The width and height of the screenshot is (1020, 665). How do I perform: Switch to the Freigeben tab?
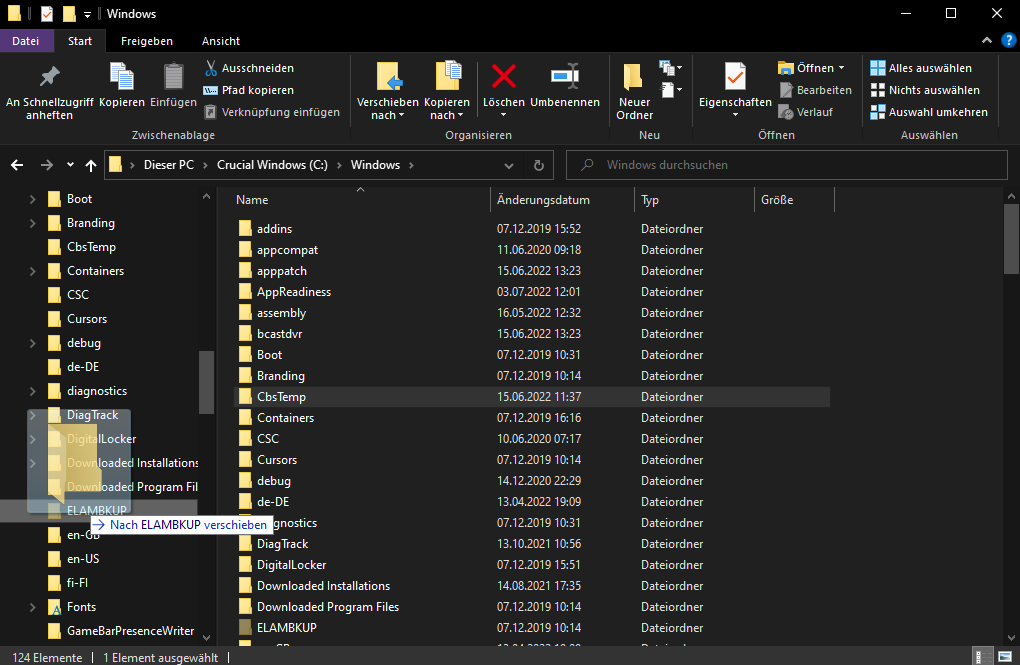pyautogui.click(x=147, y=41)
